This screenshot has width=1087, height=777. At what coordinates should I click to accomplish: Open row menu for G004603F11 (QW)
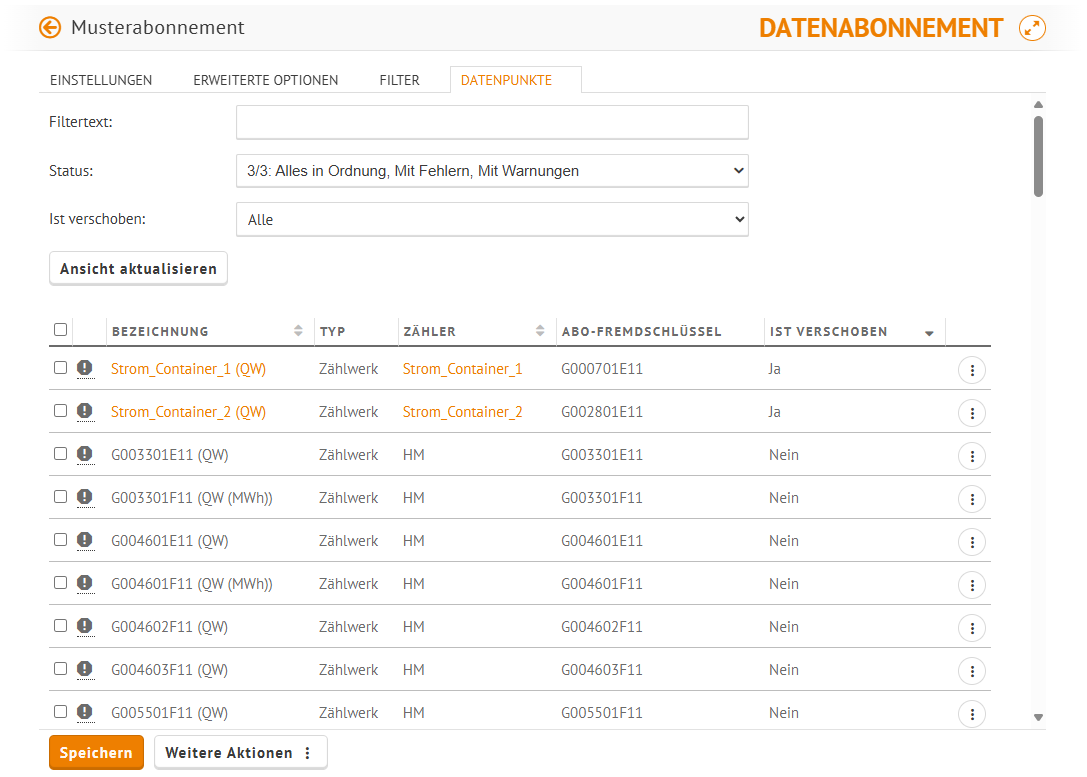(972, 672)
